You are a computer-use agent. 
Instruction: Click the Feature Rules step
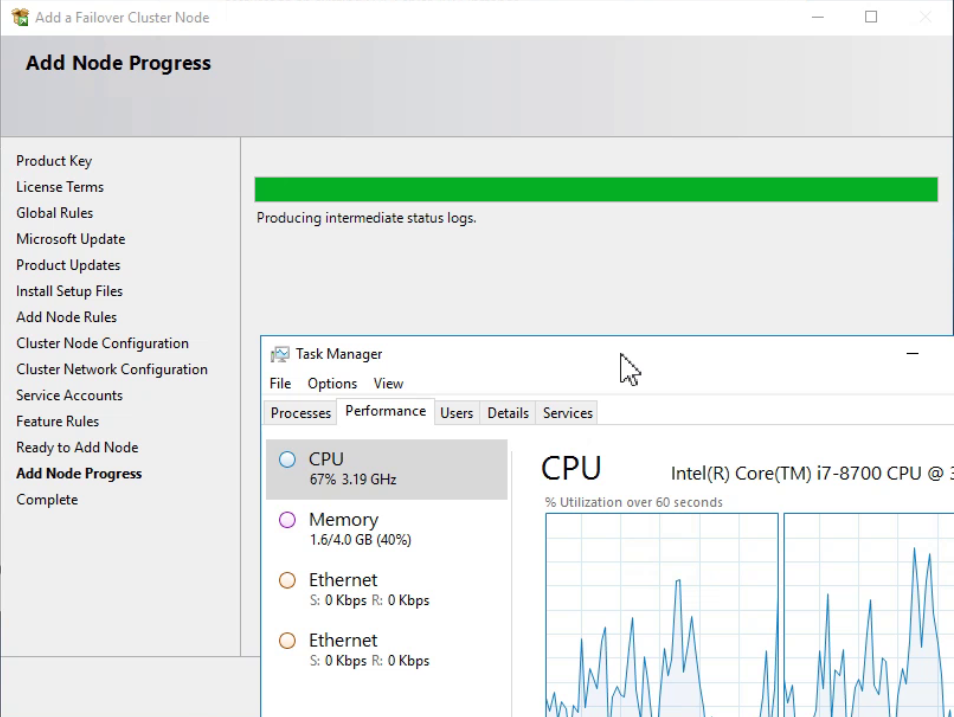(x=58, y=421)
